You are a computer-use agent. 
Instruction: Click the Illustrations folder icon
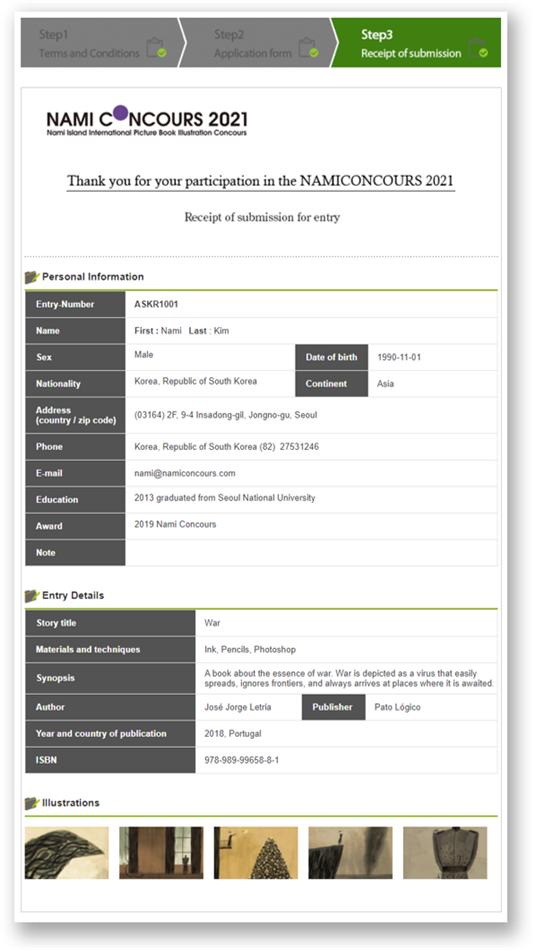pos(32,803)
